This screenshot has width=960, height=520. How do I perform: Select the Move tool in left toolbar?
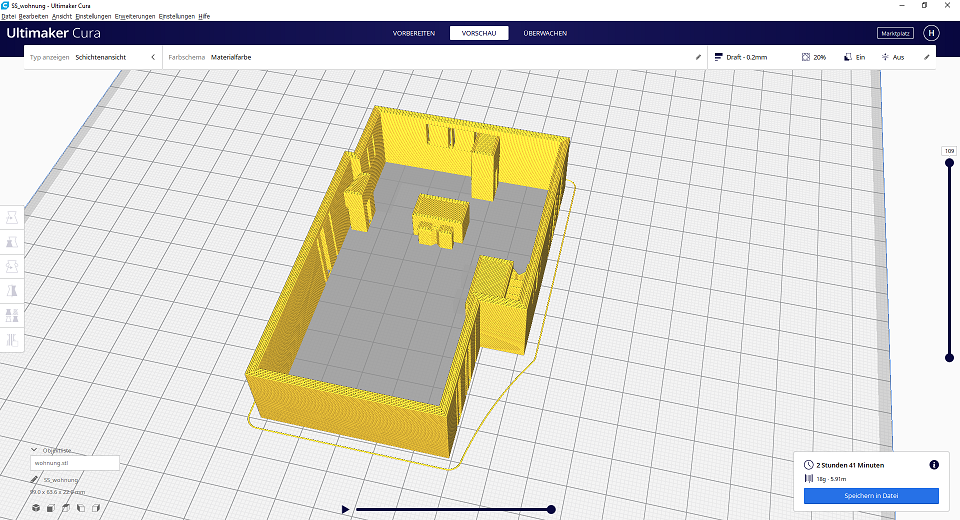[13, 218]
